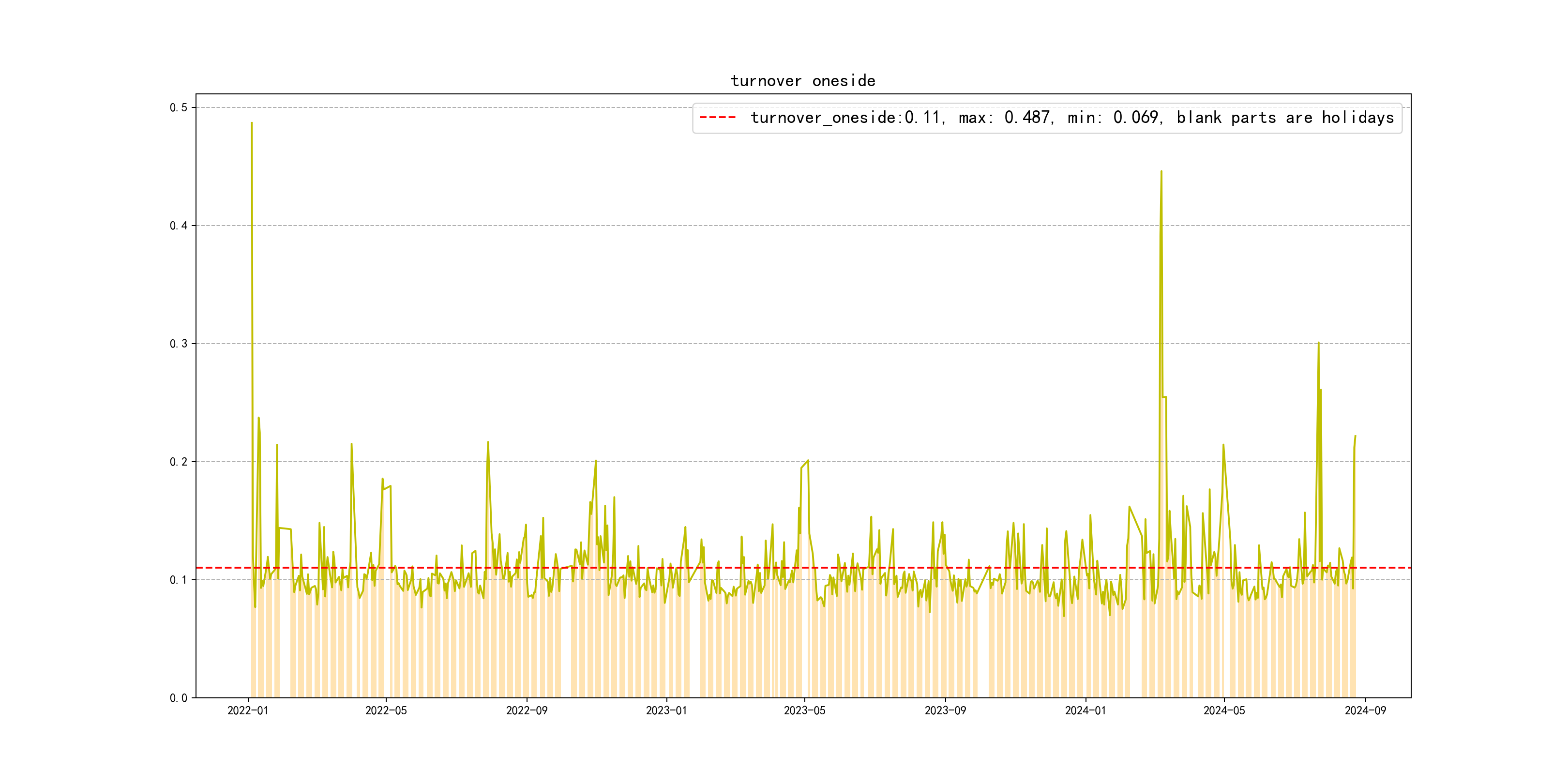Click the 2023-05 x-axis tick label
The image size is (1568, 784).
pyautogui.click(x=805, y=710)
